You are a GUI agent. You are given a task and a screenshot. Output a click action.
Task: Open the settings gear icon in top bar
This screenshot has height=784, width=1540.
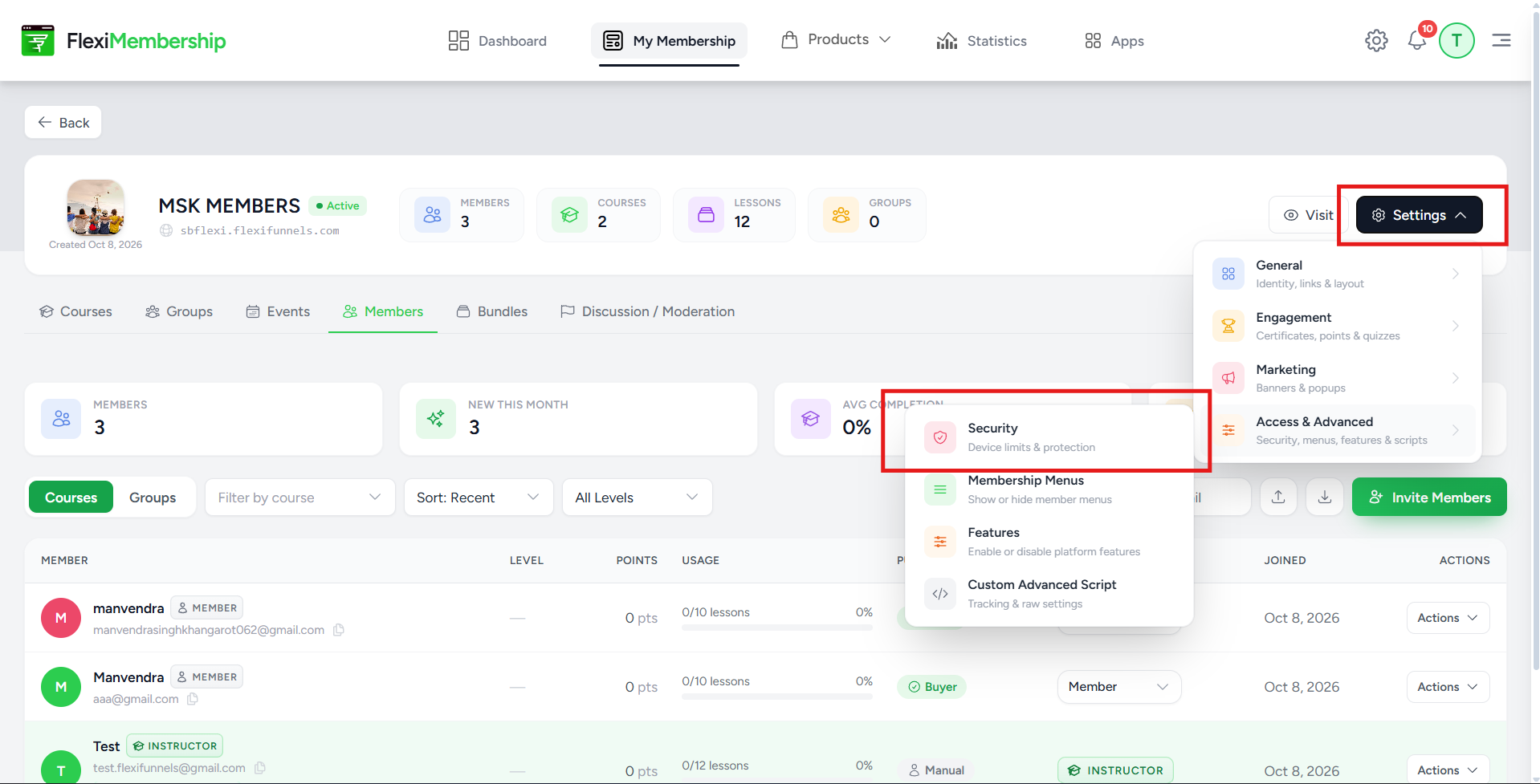point(1376,40)
